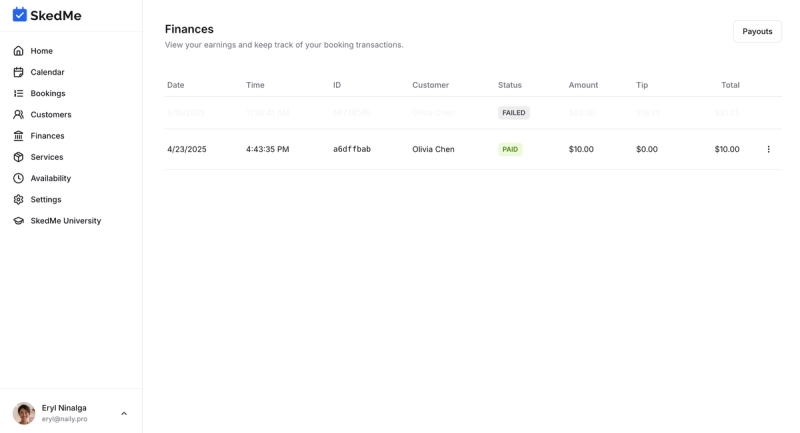The height and width of the screenshot is (433, 800).
Task: Click the $0.00 tip value
Action: 647,149
